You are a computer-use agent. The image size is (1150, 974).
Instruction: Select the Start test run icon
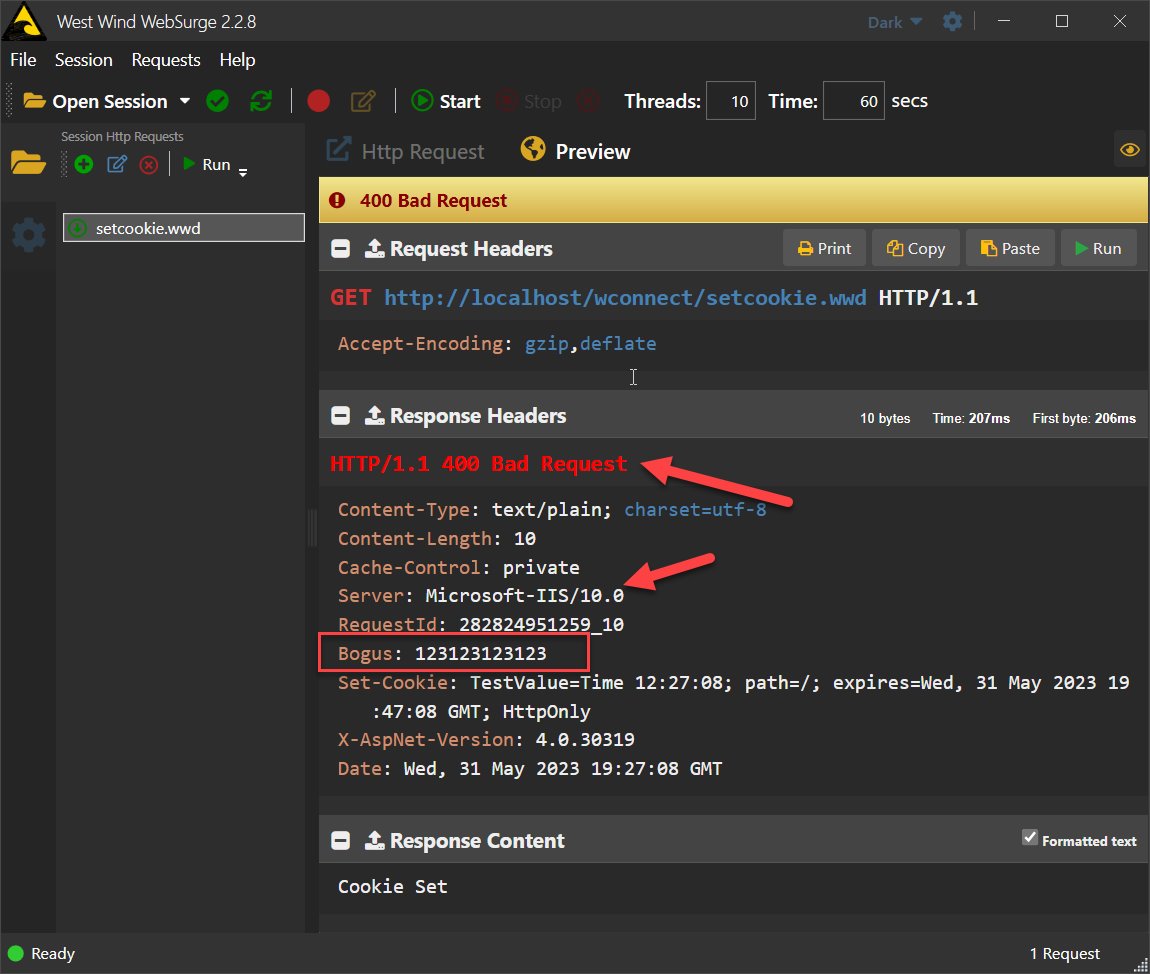pyautogui.click(x=421, y=100)
